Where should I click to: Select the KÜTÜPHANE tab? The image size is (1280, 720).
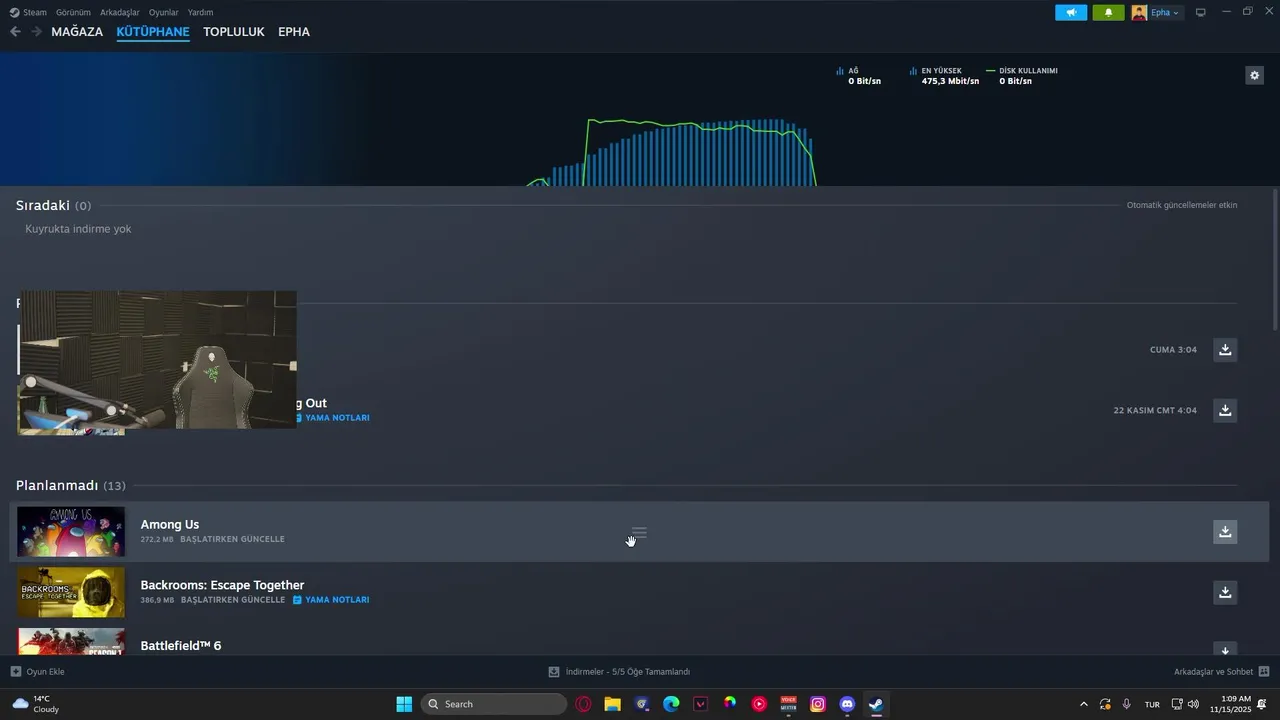coord(153,32)
